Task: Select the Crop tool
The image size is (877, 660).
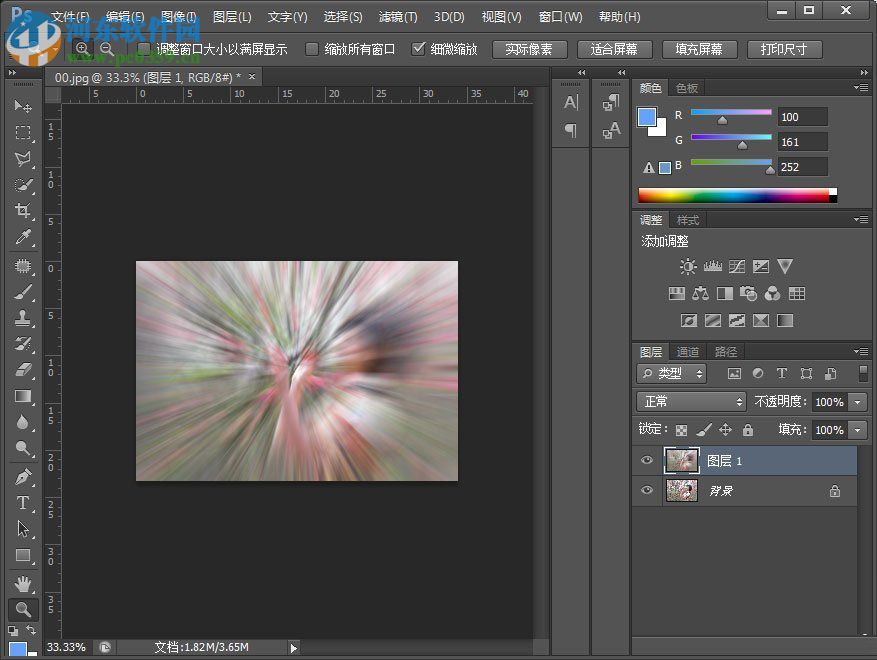Action: 23,211
